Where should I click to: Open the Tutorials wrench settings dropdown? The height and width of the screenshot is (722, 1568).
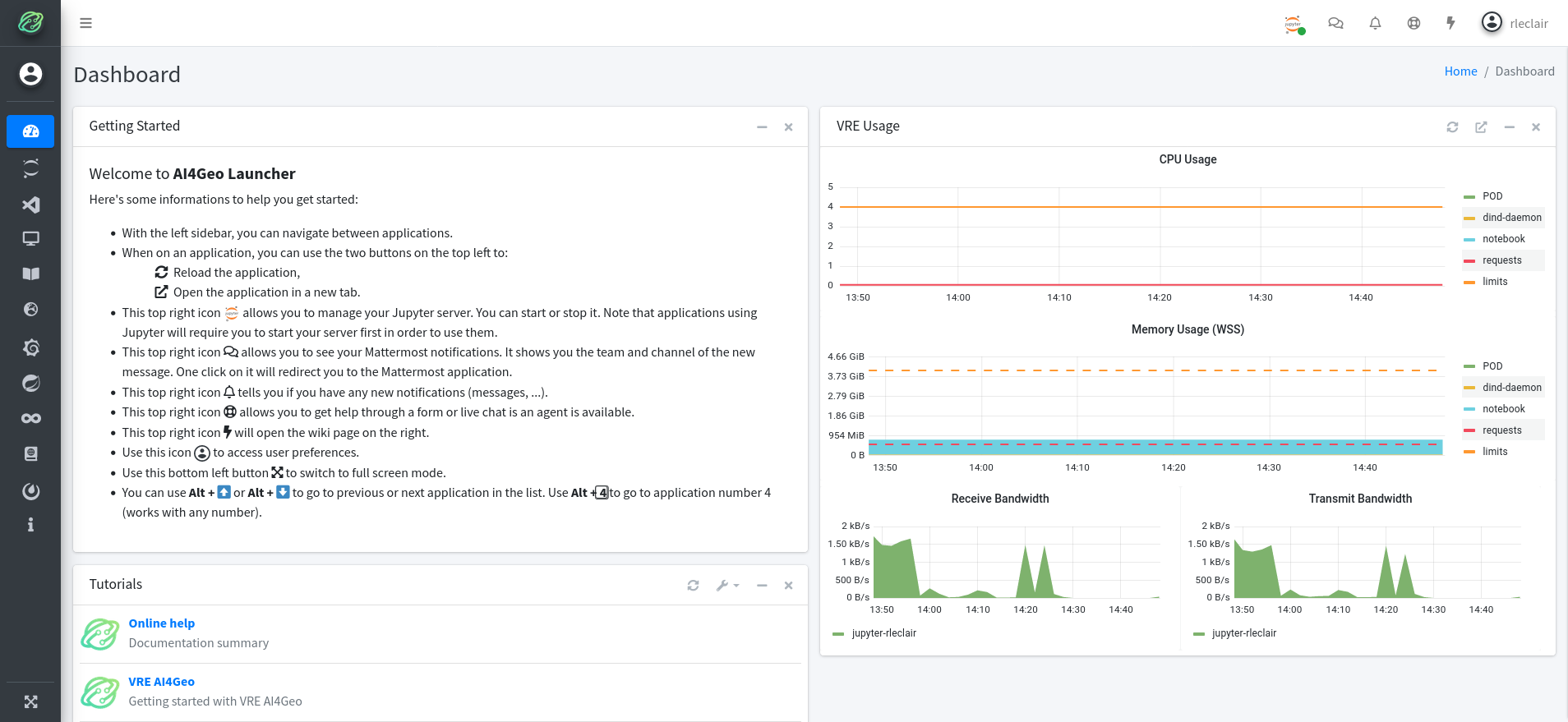click(727, 586)
